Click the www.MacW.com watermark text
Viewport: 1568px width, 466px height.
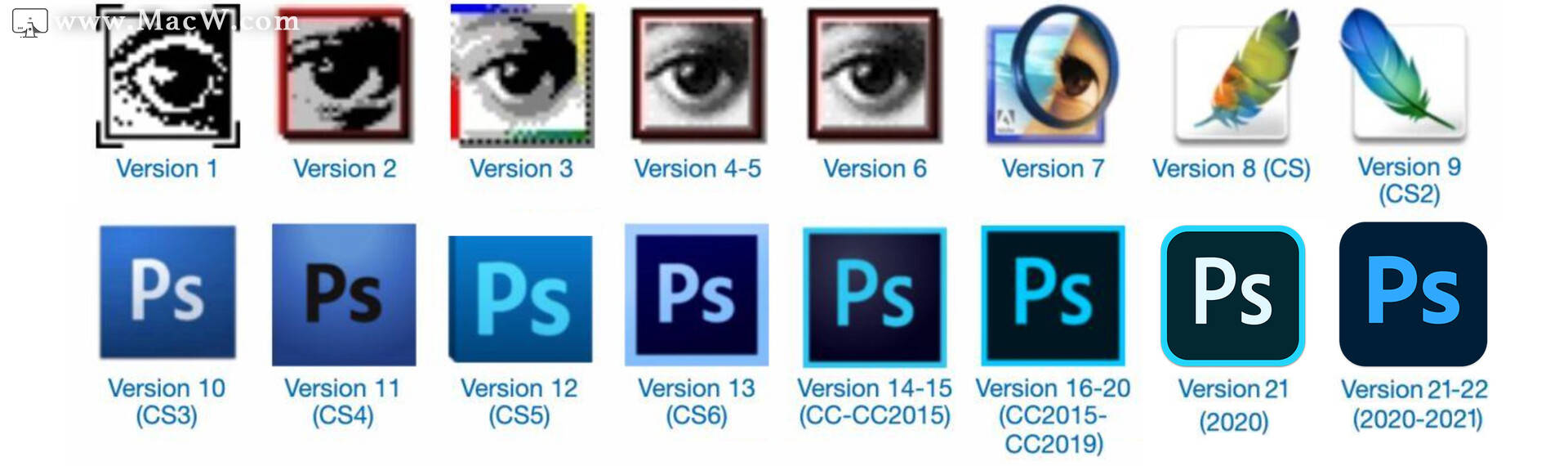177,20
